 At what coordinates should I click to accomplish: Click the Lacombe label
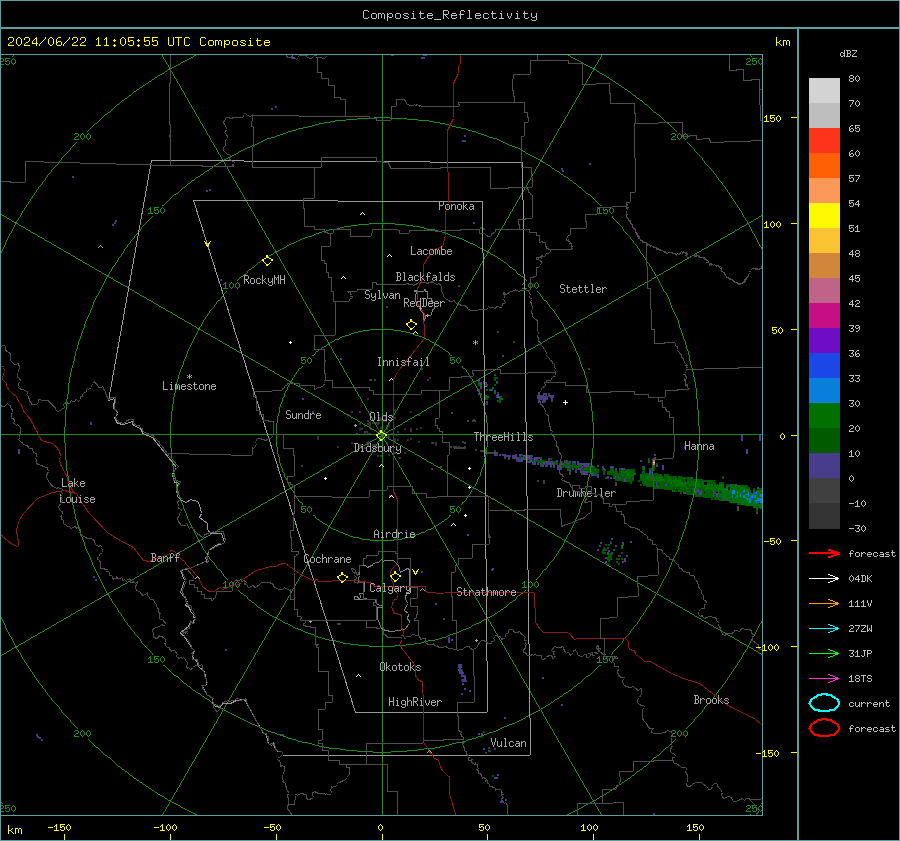click(x=431, y=251)
